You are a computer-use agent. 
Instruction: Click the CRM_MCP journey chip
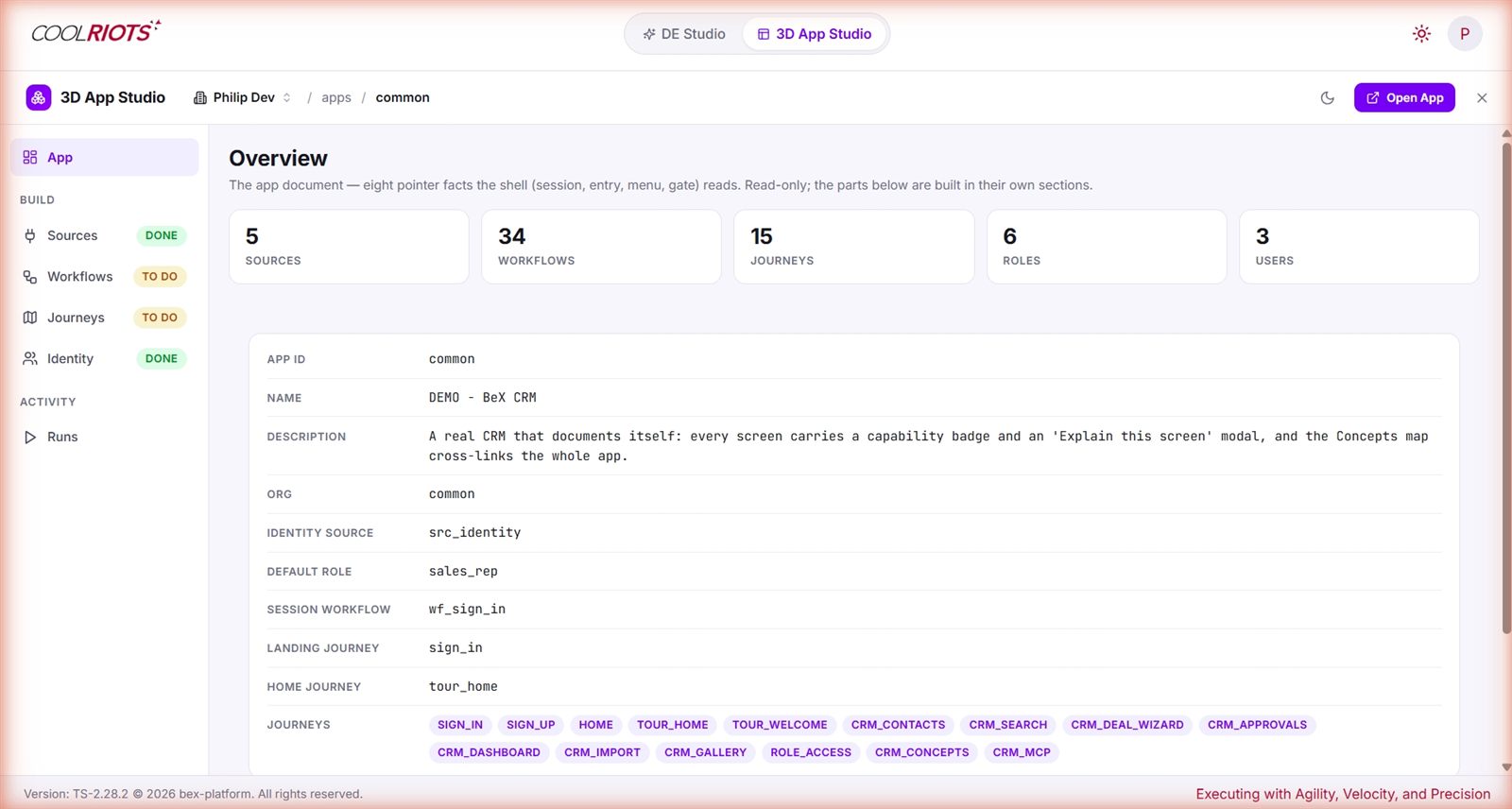click(x=1022, y=752)
